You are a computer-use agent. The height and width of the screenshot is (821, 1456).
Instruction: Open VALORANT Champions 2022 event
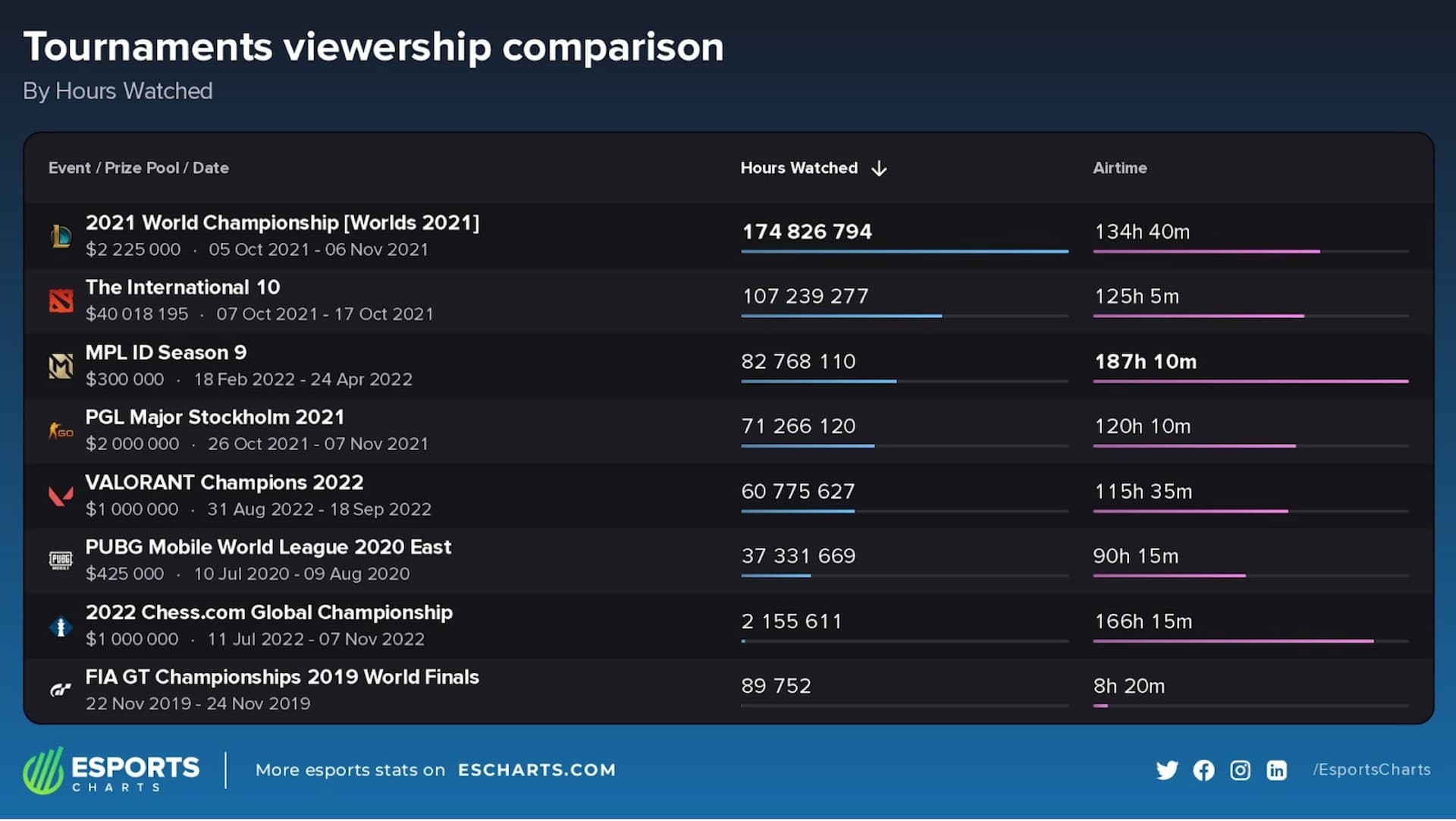pyautogui.click(x=224, y=483)
